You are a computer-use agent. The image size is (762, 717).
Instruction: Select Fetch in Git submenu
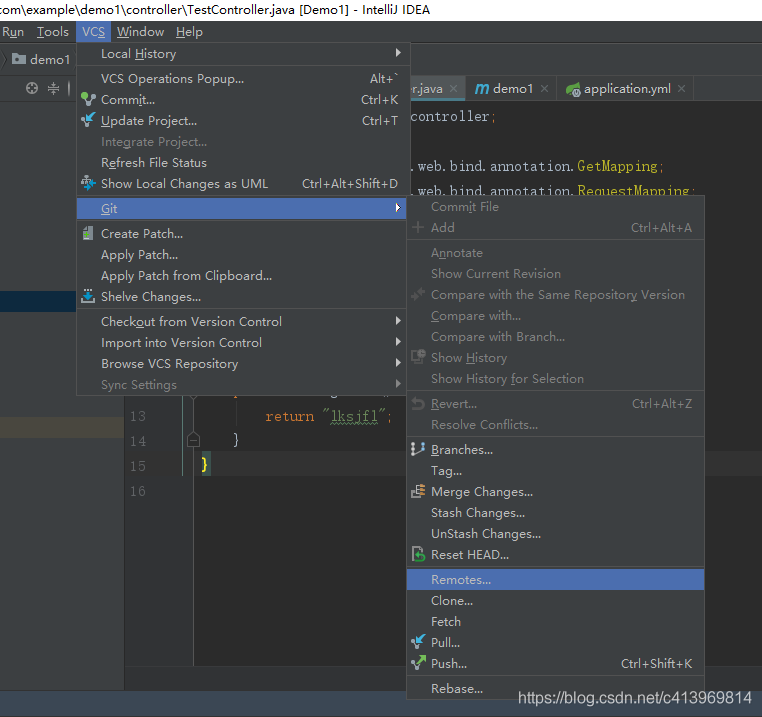555,622
